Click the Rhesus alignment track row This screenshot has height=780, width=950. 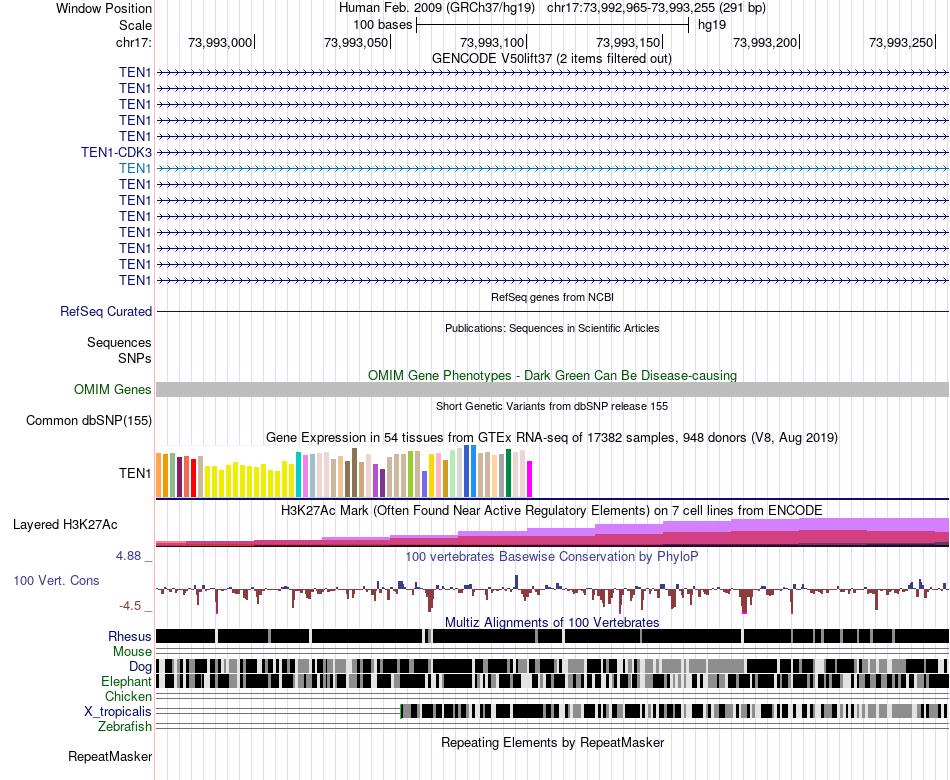(553, 636)
